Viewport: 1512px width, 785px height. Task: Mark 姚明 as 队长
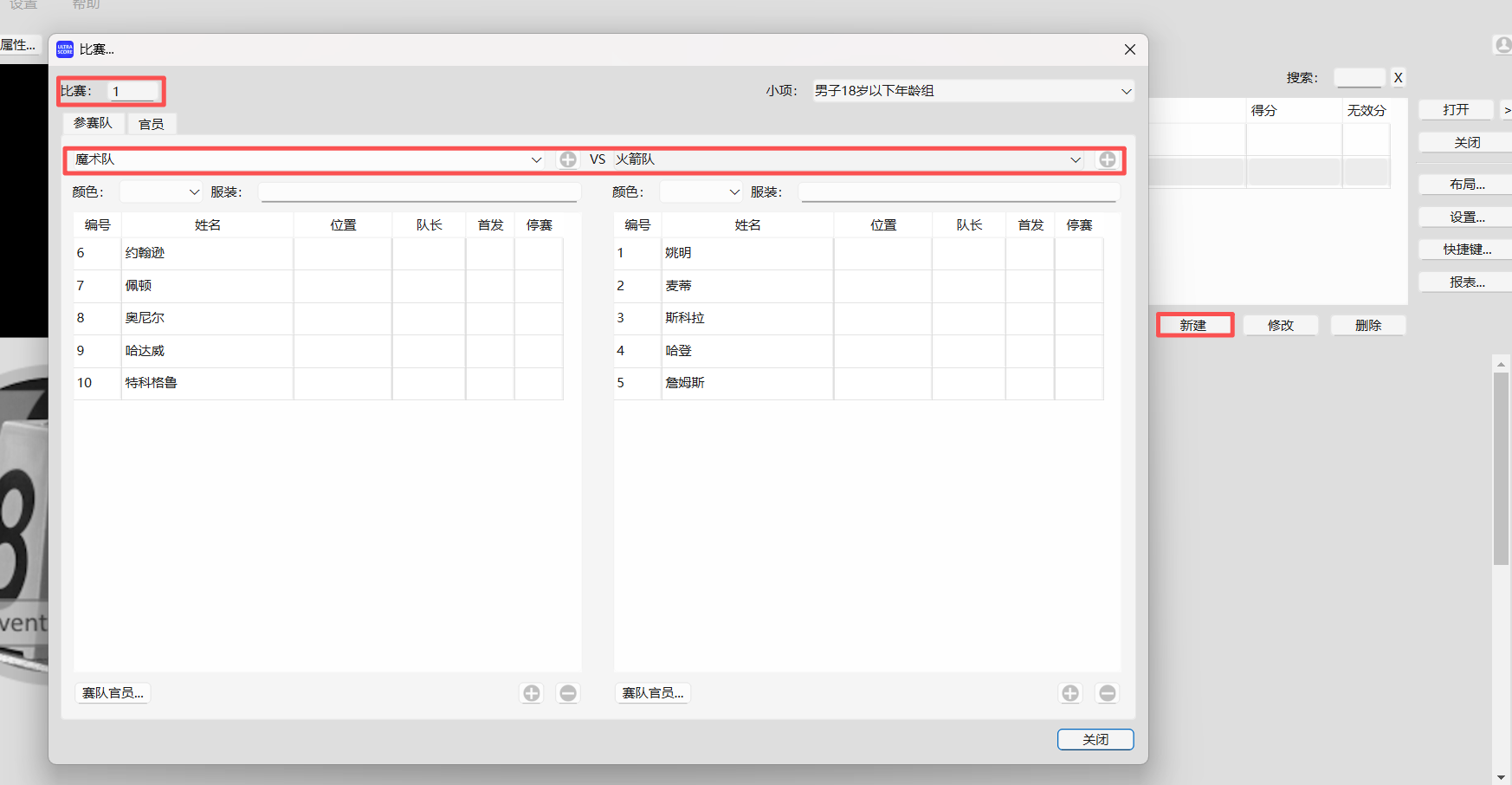click(x=968, y=252)
